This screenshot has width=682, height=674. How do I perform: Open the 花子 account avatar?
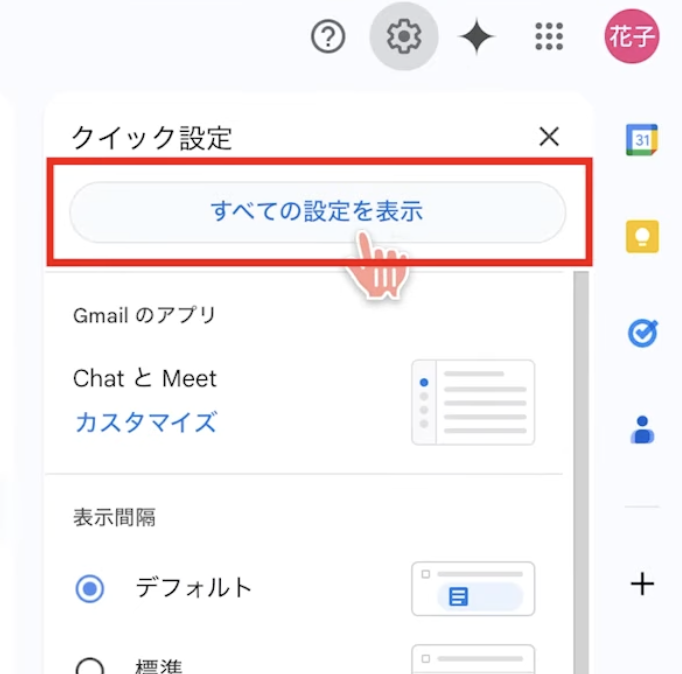pos(632,38)
